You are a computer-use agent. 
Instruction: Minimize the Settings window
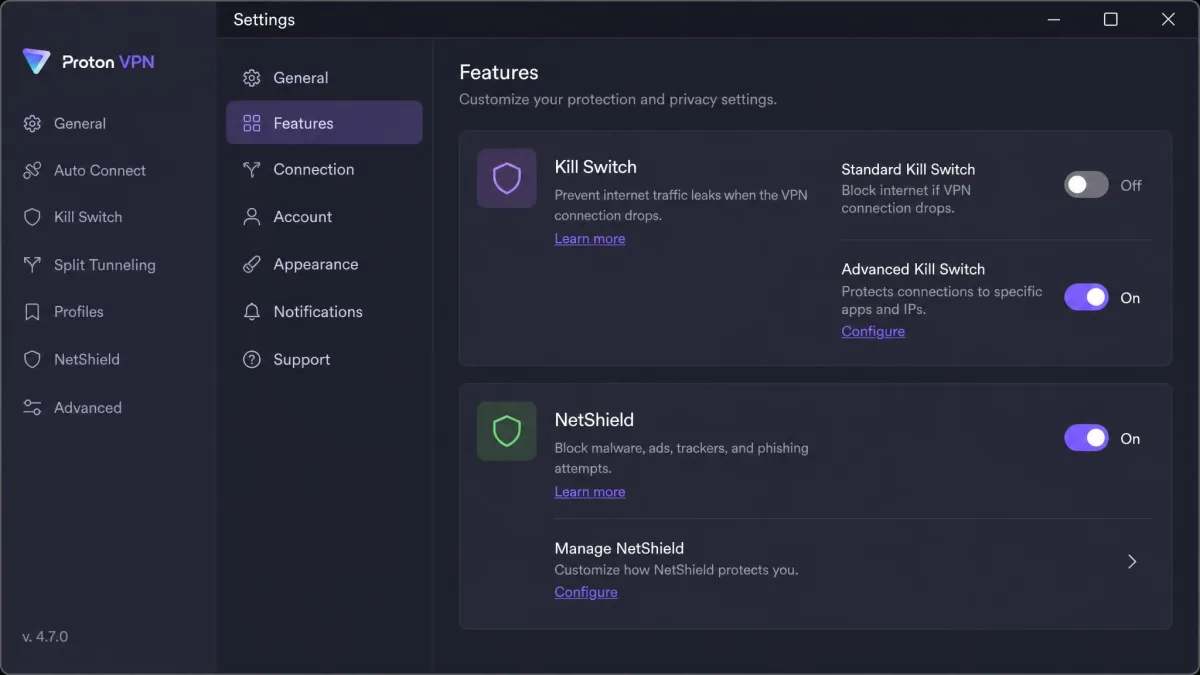pyautogui.click(x=1053, y=19)
